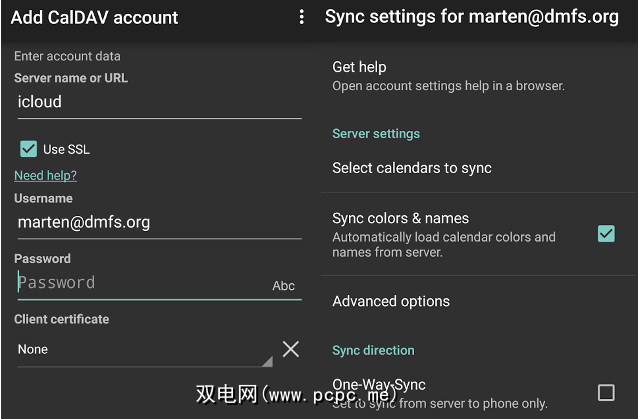Enable the One-Way-Sync checkbox
The height and width of the screenshot is (419, 640).
tap(606, 392)
